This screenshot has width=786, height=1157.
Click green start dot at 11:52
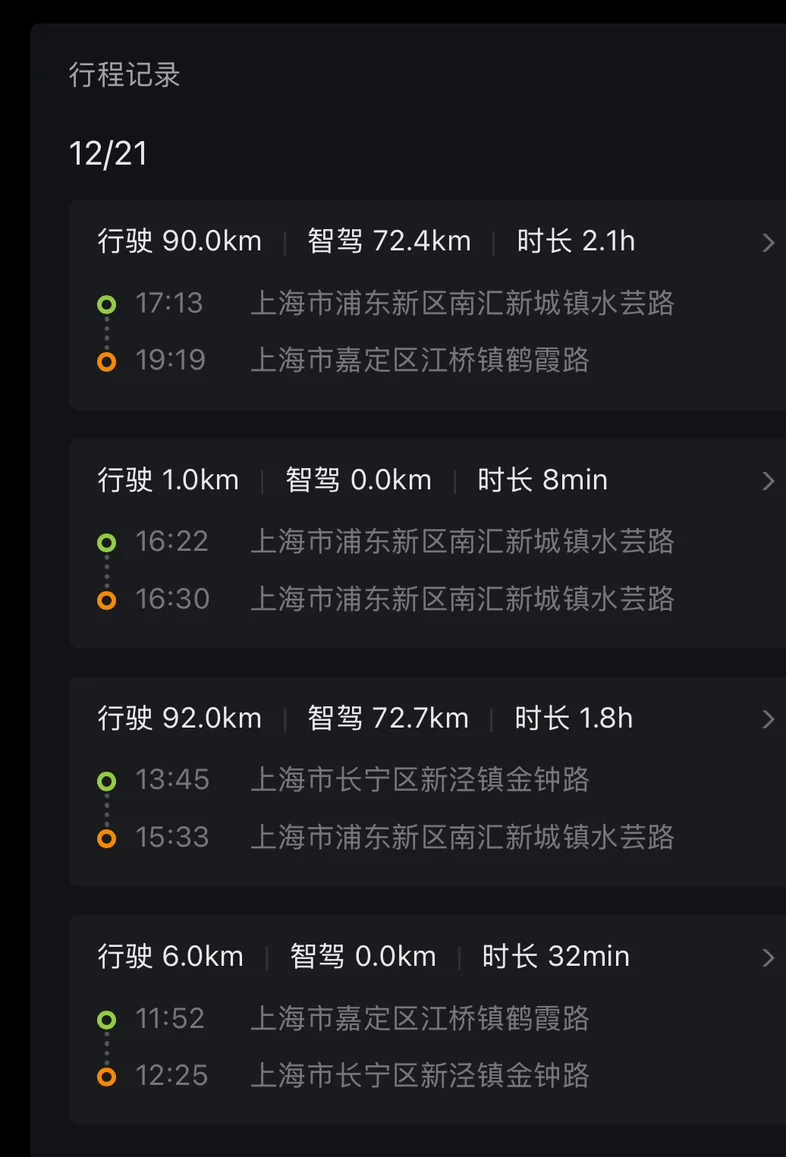(107, 1020)
